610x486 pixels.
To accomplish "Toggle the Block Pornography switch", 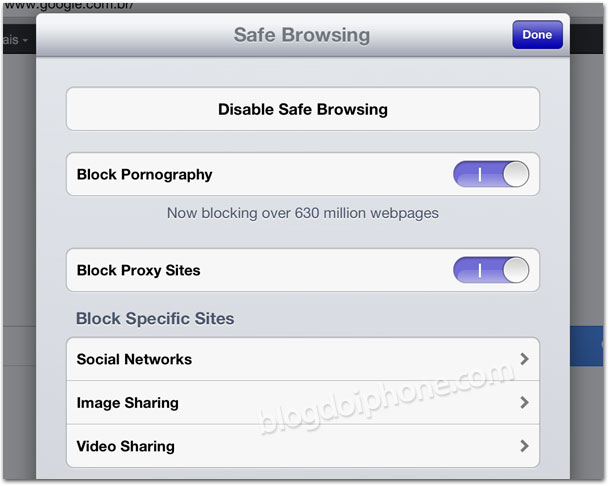I will click(x=491, y=174).
